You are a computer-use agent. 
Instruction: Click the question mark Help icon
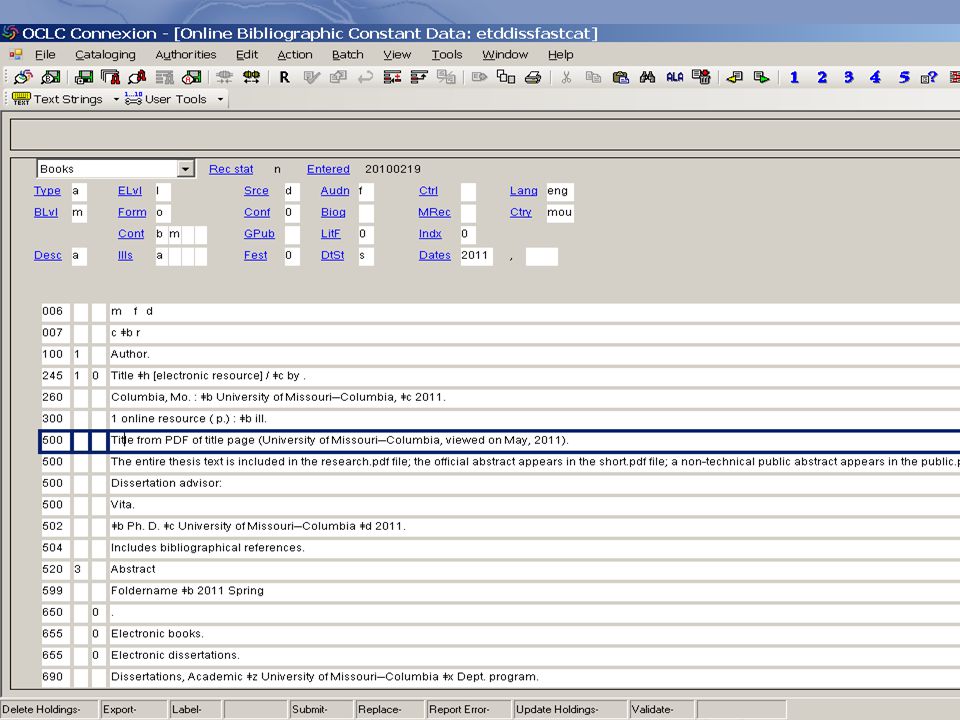point(929,77)
